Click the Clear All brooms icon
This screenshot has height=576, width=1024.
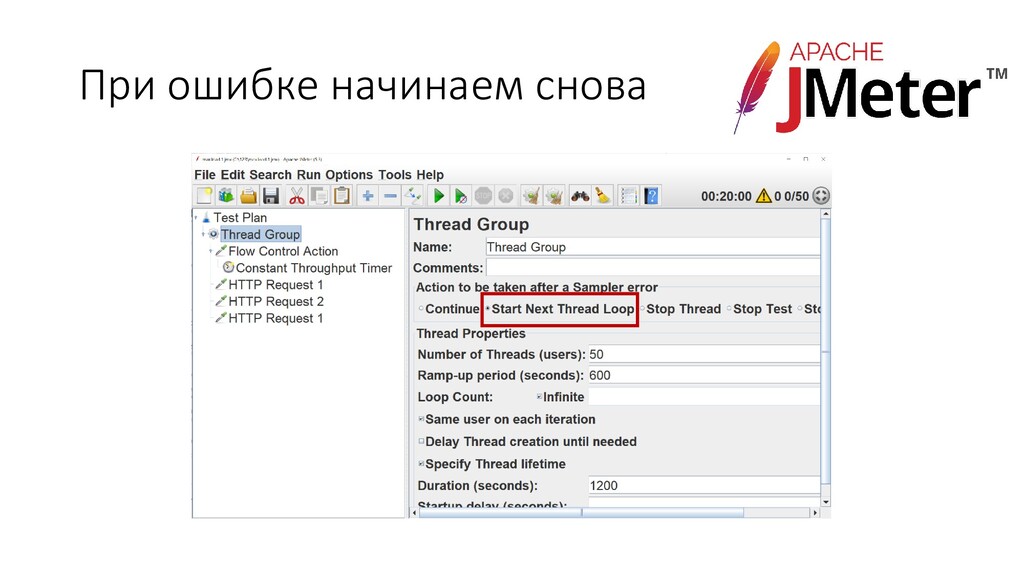(x=554, y=195)
